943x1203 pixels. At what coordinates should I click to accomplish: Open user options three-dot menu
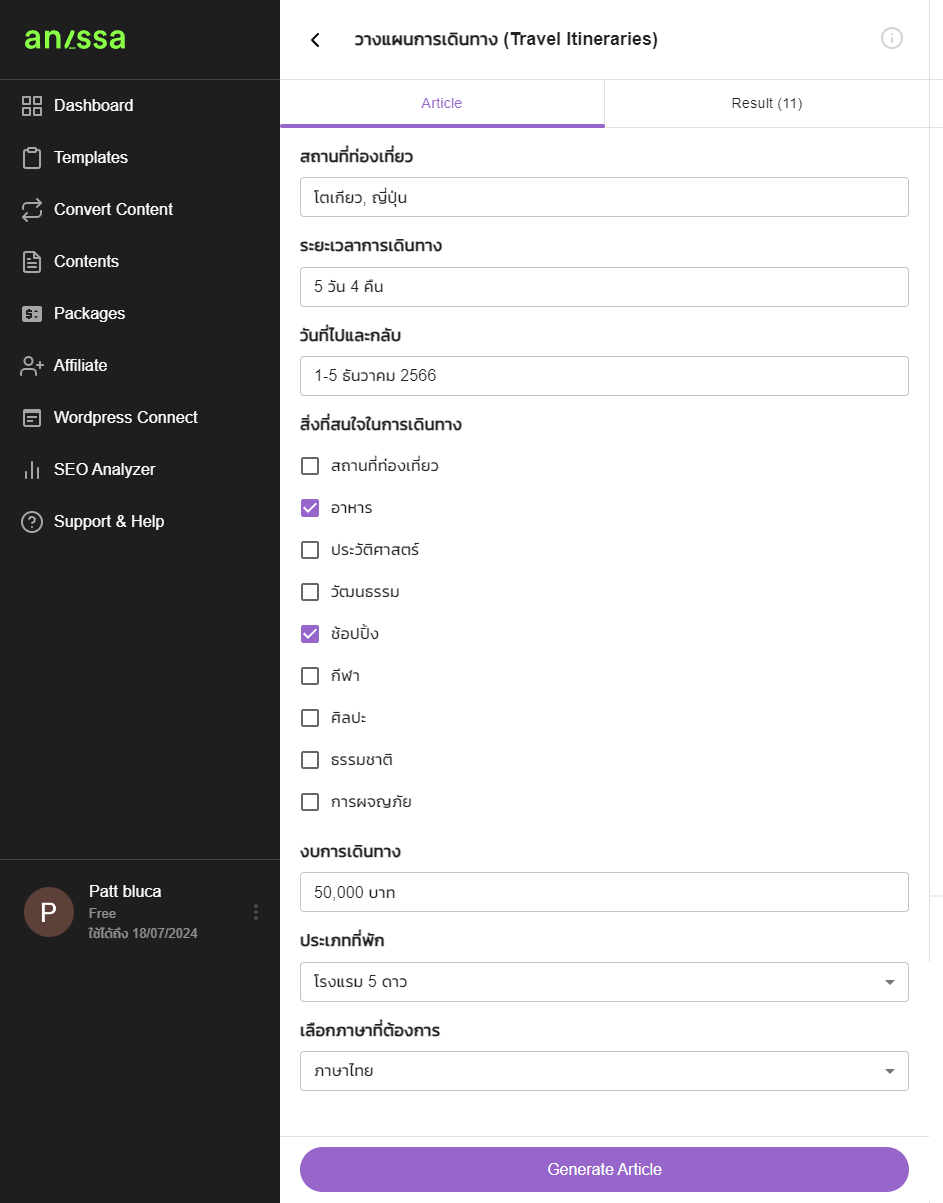(x=256, y=912)
